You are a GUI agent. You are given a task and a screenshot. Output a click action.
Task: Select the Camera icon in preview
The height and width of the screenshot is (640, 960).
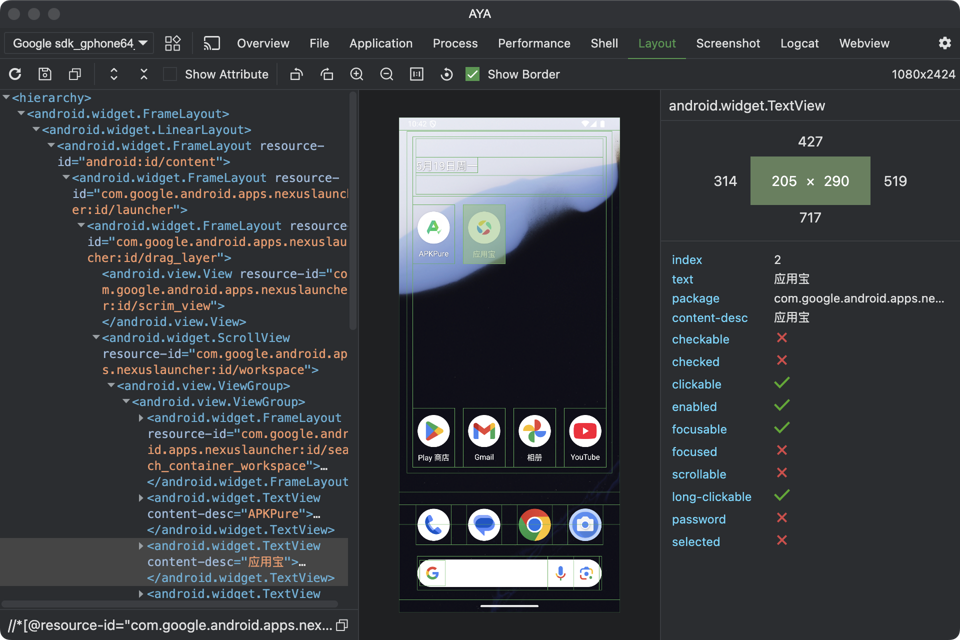[x=585, y=525]
